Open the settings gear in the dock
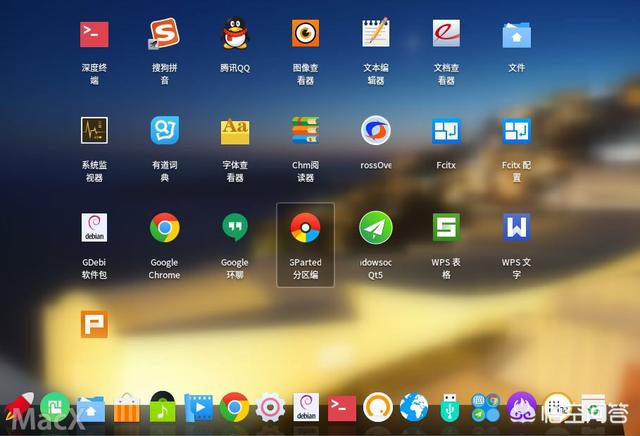The height and width of the screenshot is (436, 640). pos(270,407)
